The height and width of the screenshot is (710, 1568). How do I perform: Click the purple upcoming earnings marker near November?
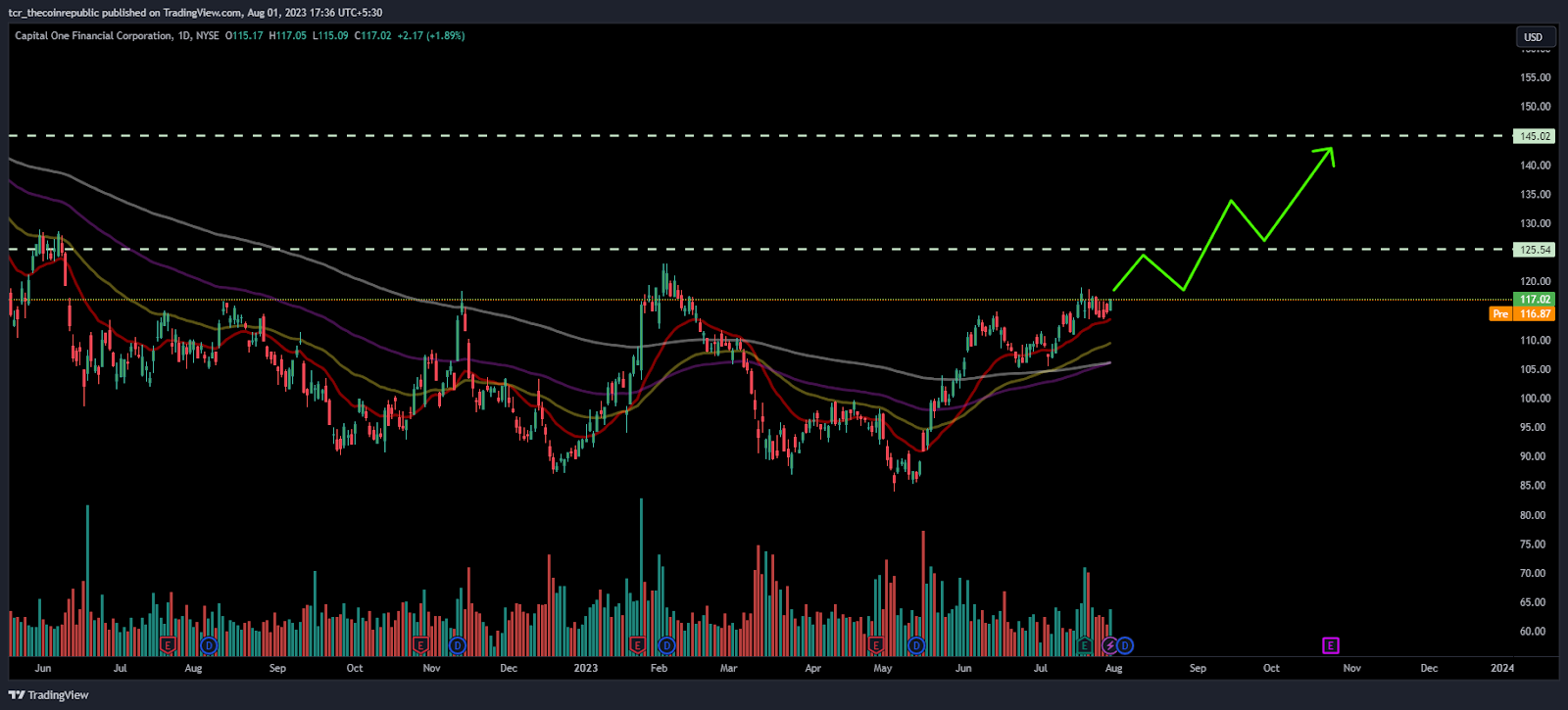[x=1330, y=645]
